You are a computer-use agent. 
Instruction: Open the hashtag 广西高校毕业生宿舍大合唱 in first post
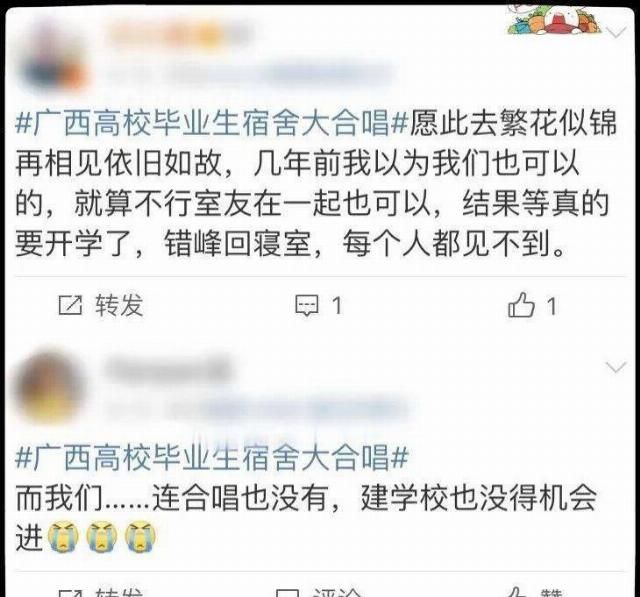click(211, 123)
